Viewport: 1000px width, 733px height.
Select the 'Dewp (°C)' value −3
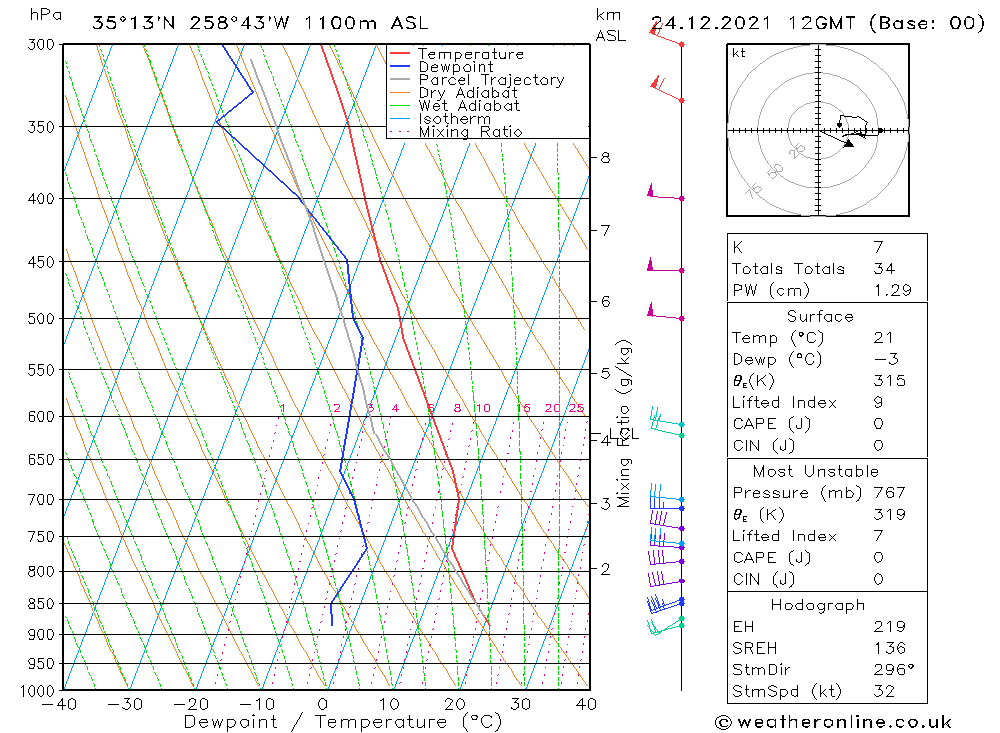[886, 359]
